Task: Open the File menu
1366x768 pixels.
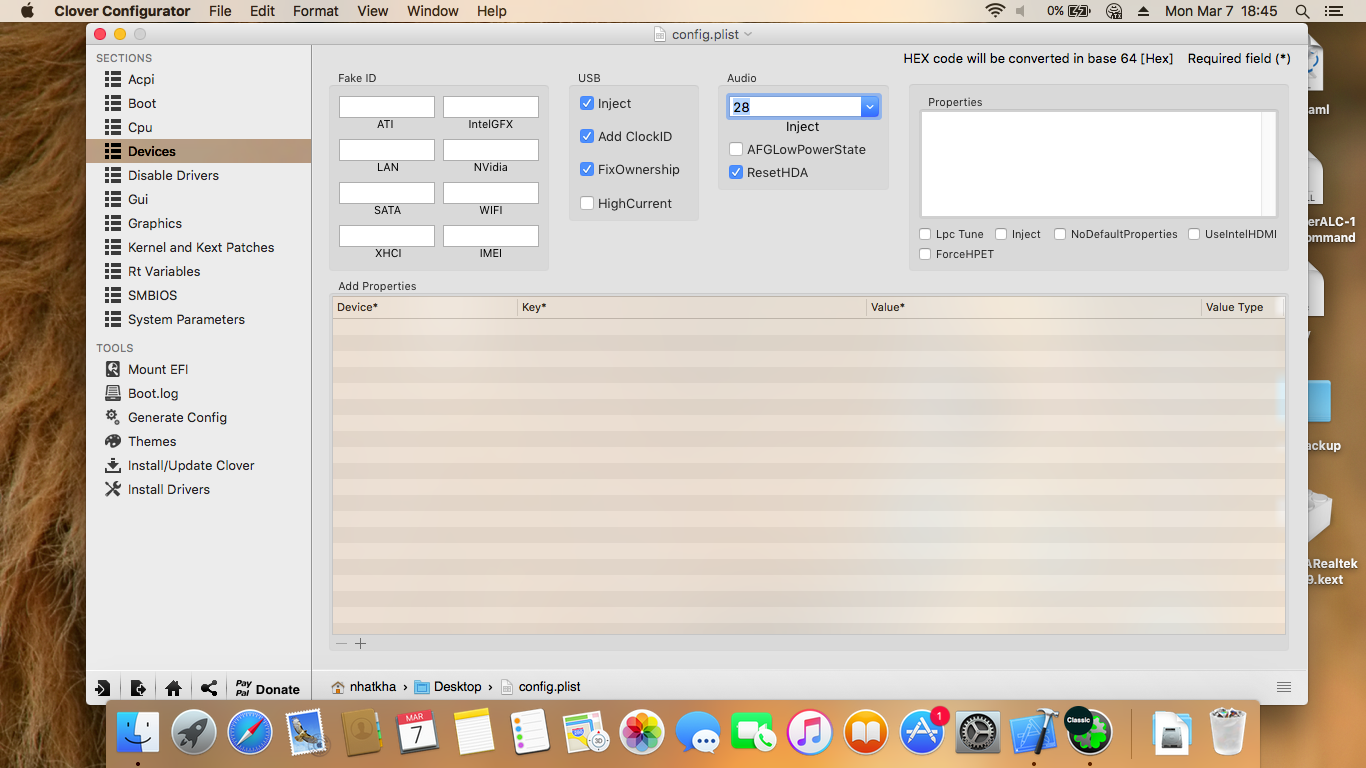Action: point(220,11)
